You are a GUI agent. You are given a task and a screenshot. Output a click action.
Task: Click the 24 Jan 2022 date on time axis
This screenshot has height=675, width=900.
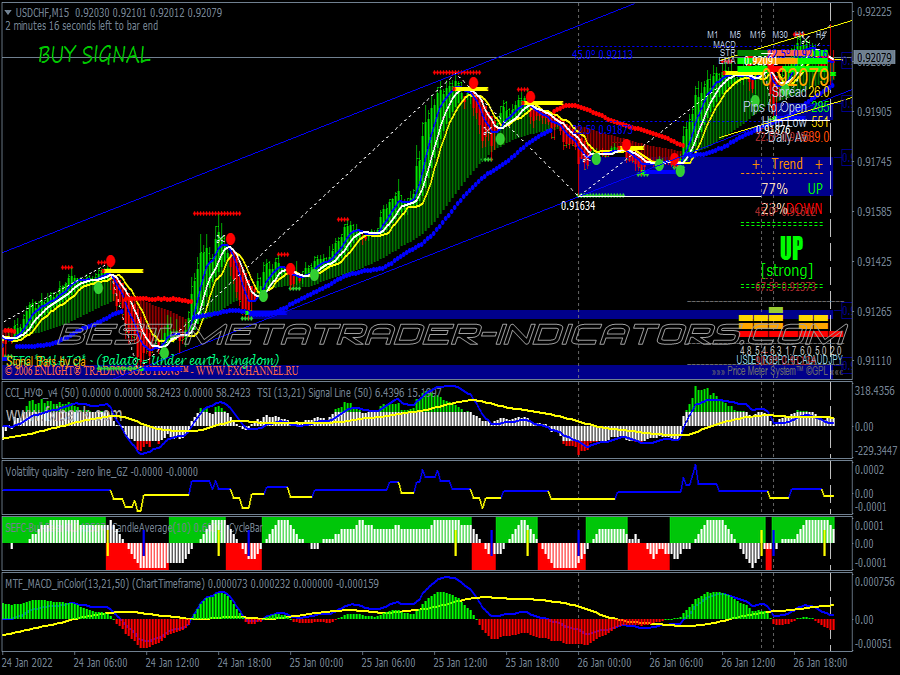(27, 662)
